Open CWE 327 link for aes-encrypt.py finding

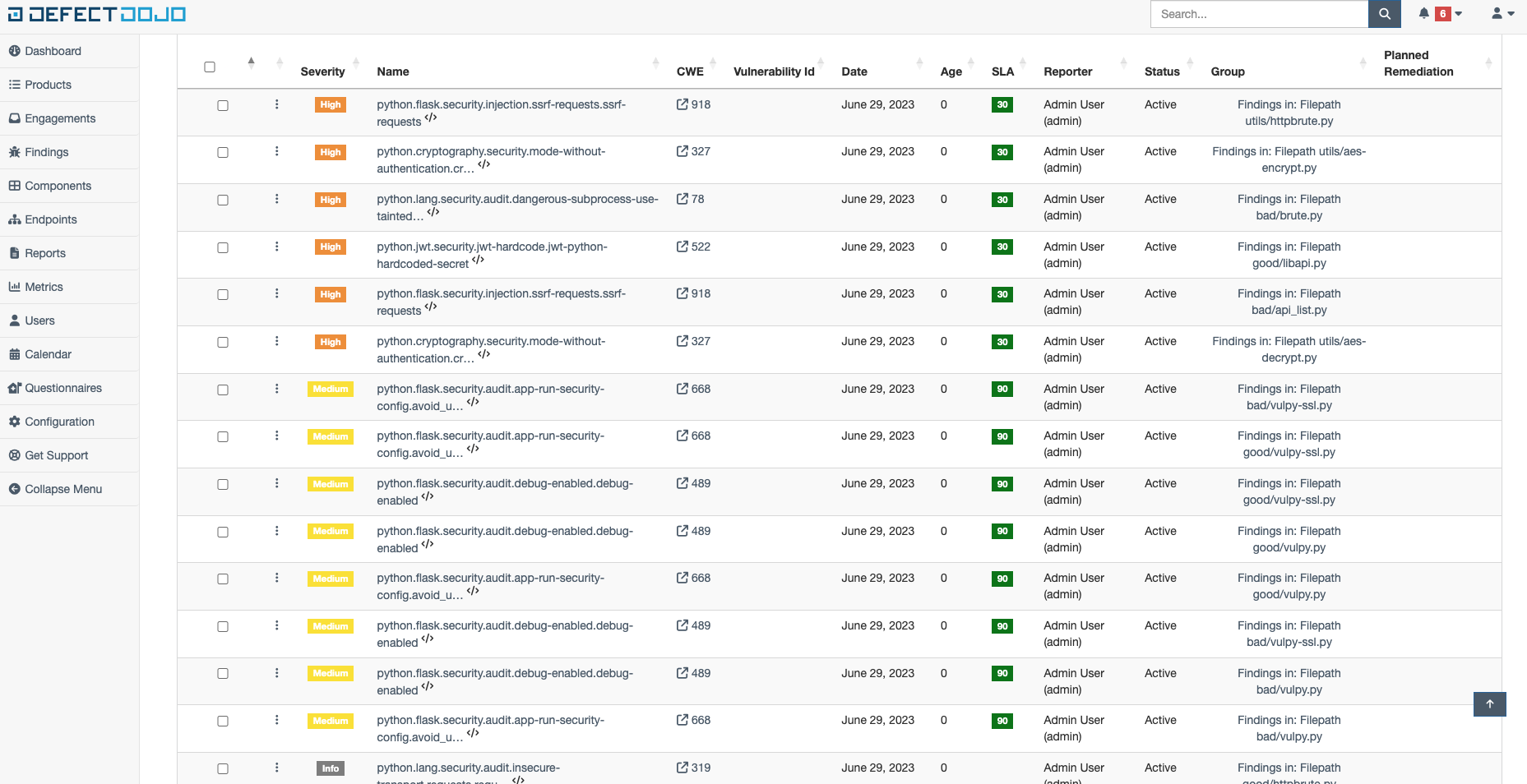click(693, 151)
